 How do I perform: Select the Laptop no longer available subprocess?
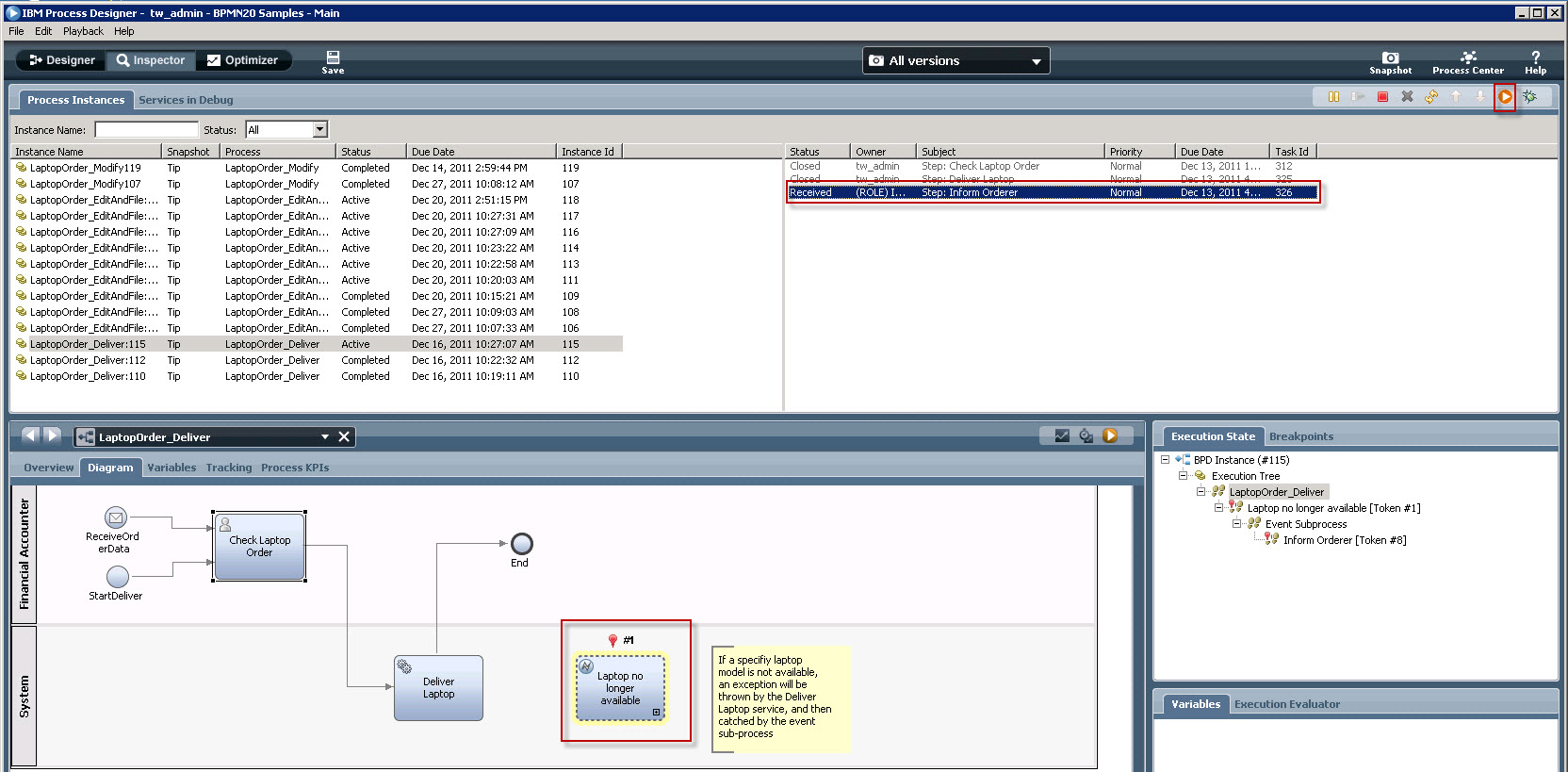(x=620, y=688)
